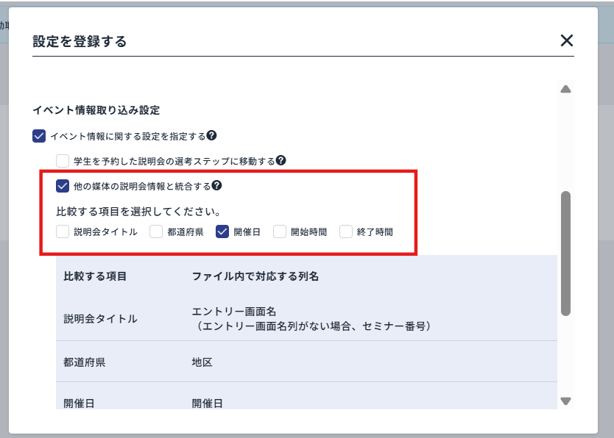This screenshot has height=438, width=614.
Task: Uncheck イベント情報に関する設定を指定する checkbox
Action: (39, 136)
